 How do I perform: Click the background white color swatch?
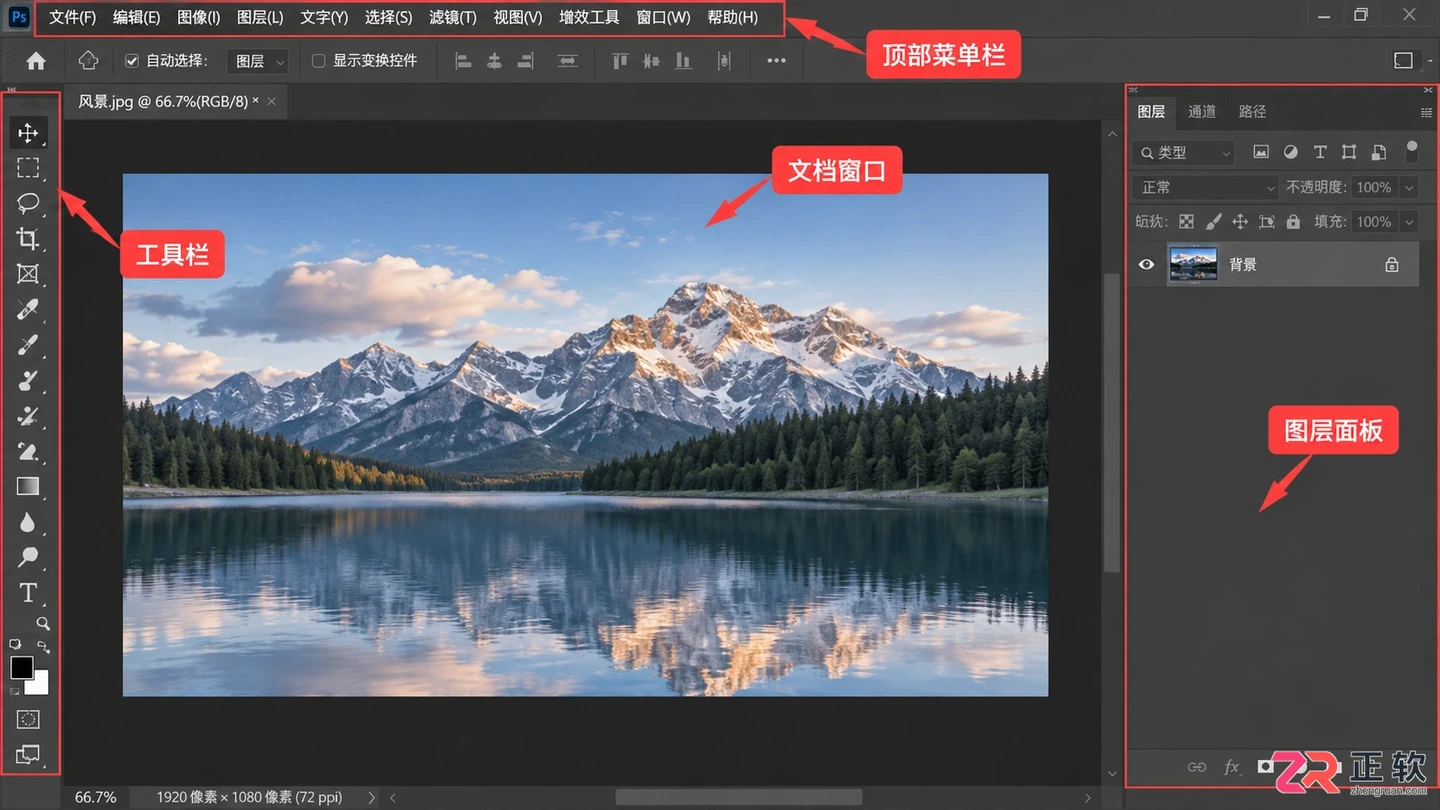pos(38,683)
